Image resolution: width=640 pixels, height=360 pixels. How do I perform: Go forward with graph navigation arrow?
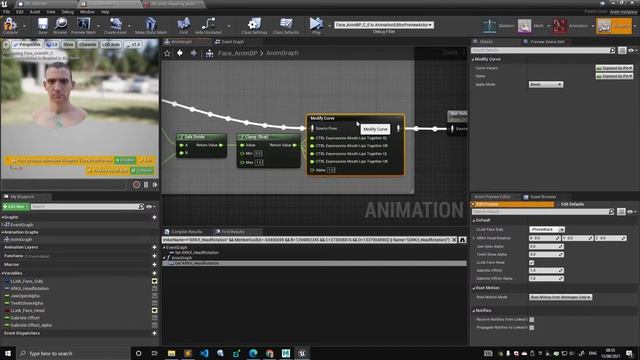coord(193,53)
